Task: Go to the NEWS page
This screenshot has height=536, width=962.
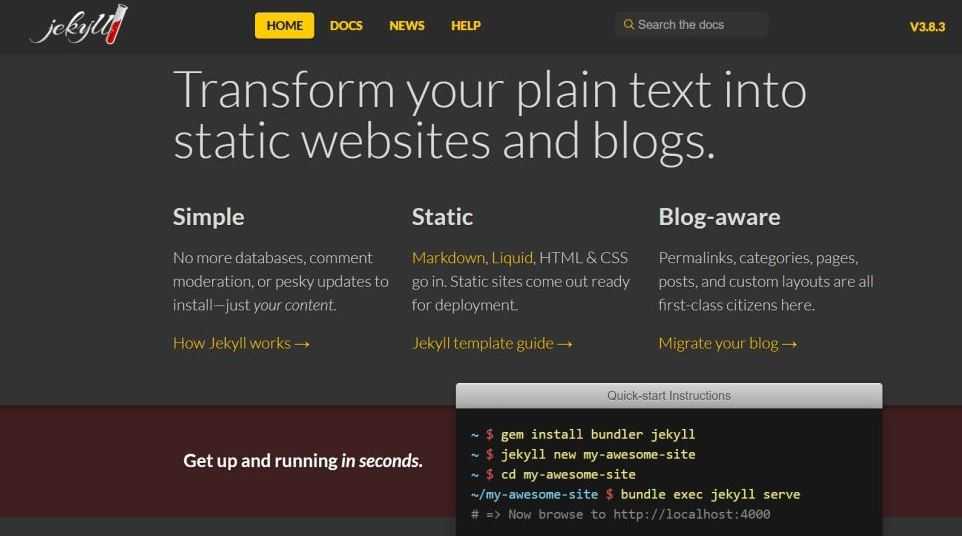Action: pyautogui.click(x=407, y=26)
